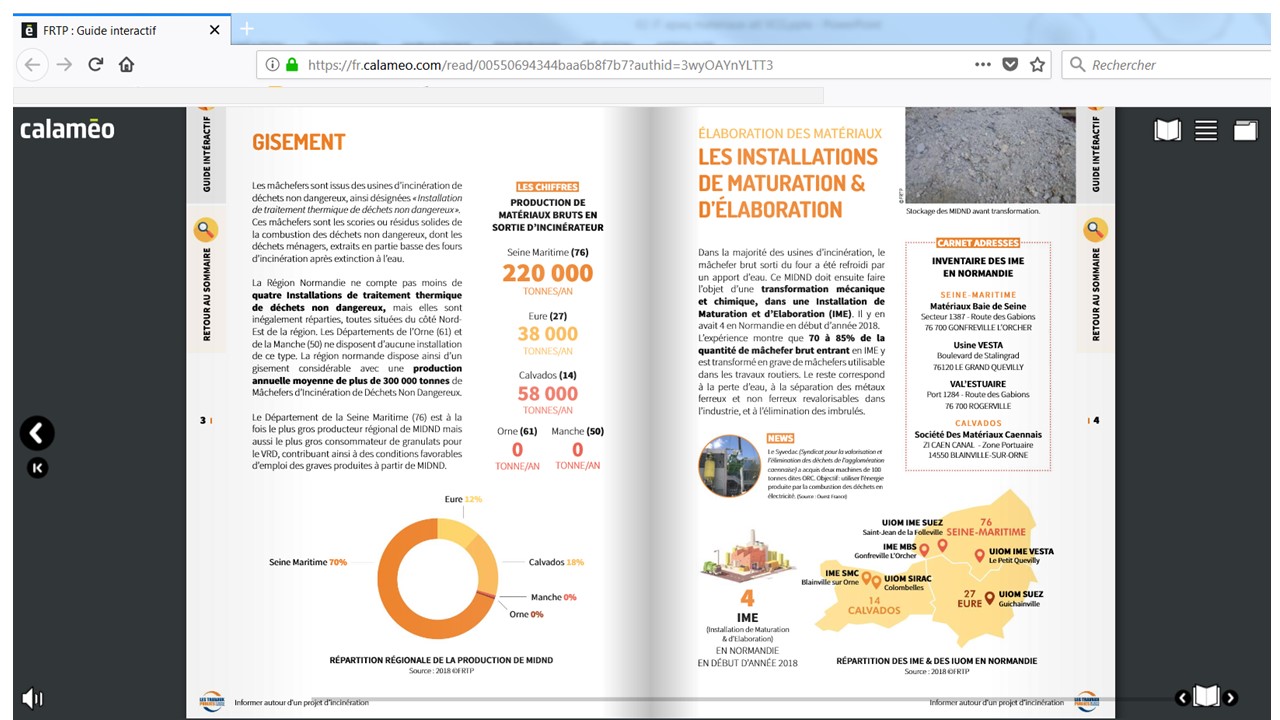1280x720 pixels.
Task: Open the page thumbnails view icon
Action: 1244,130
